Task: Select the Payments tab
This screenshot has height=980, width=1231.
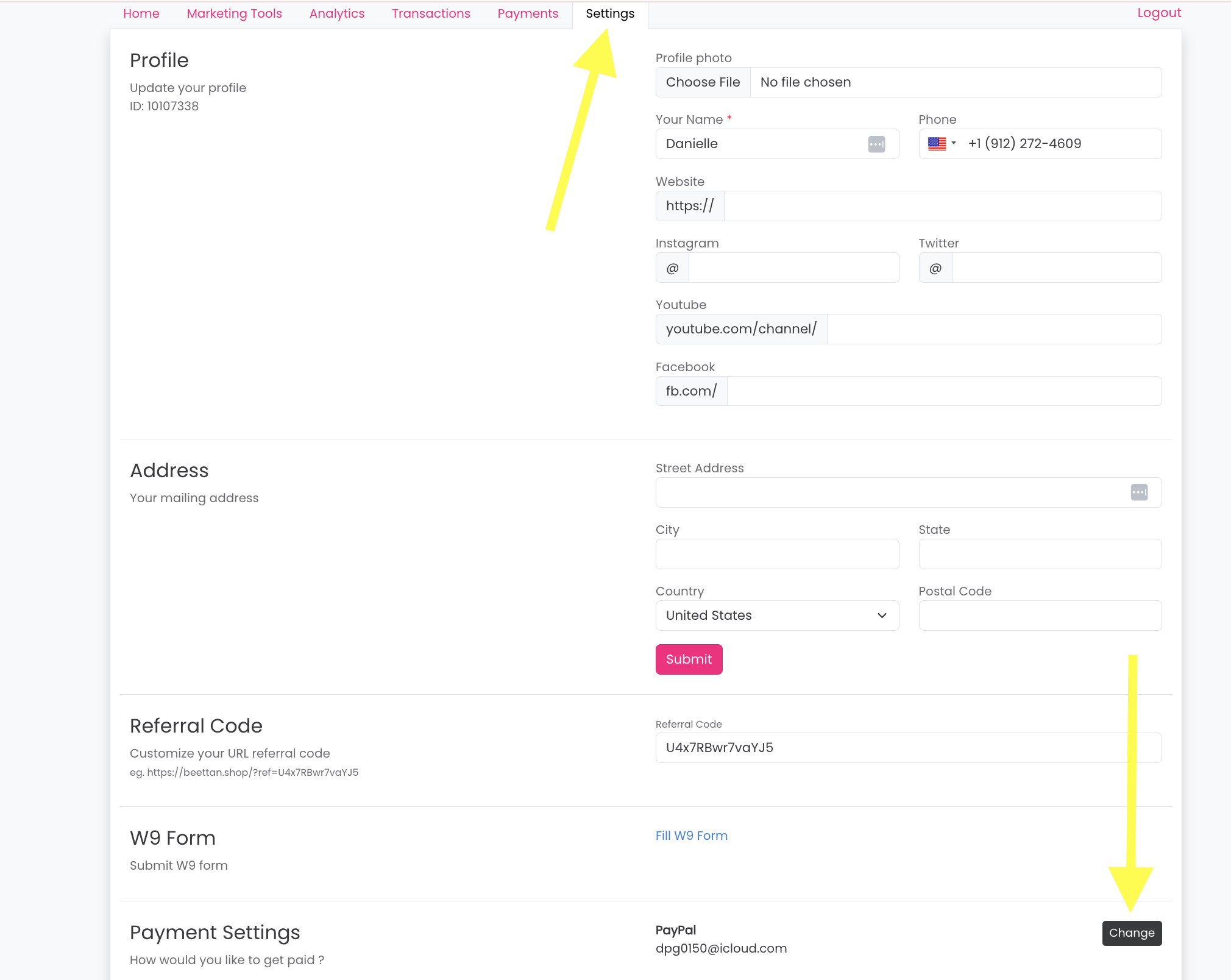Action: [x=528, y=13]
